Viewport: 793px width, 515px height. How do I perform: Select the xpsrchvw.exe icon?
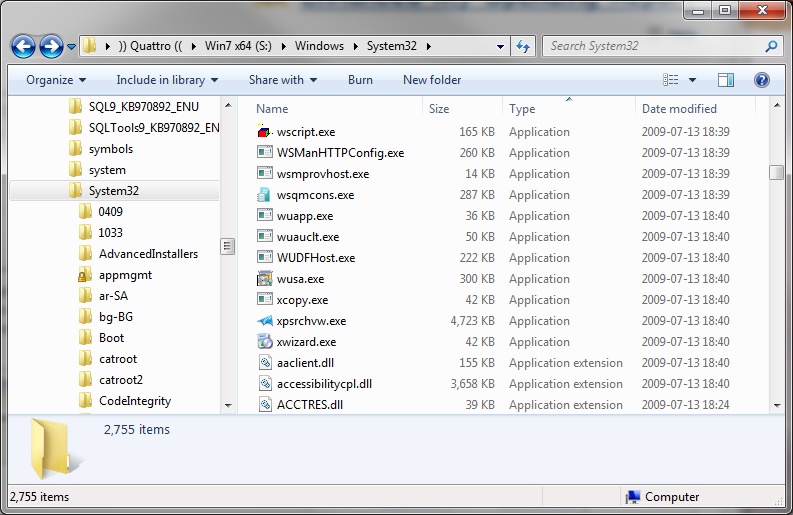(265, 321)
